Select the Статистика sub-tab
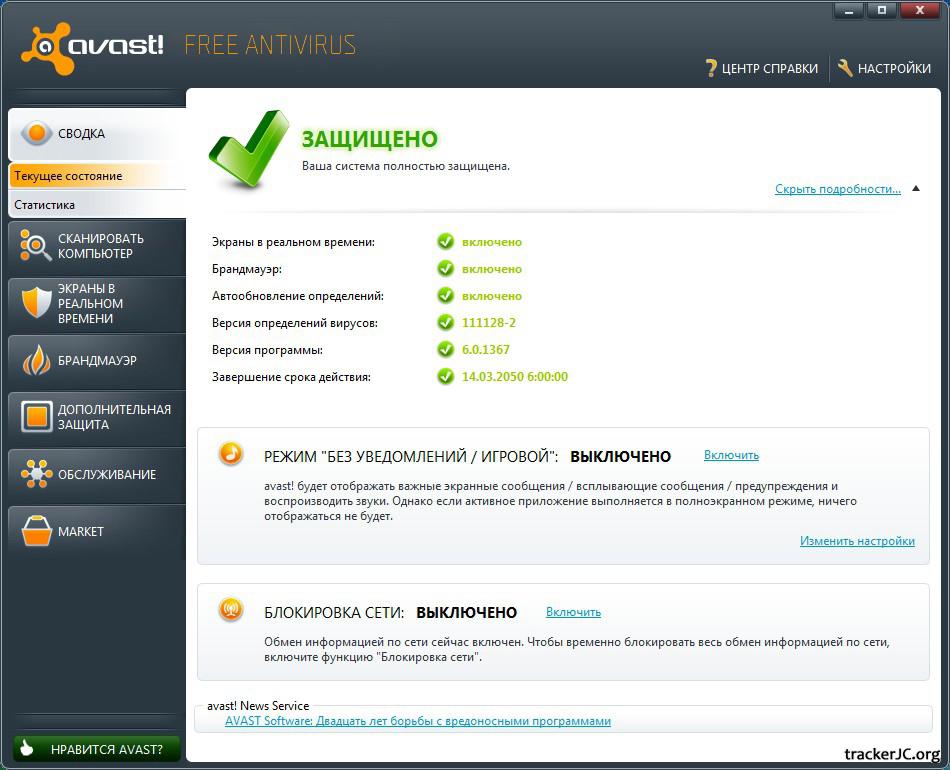 45,205
